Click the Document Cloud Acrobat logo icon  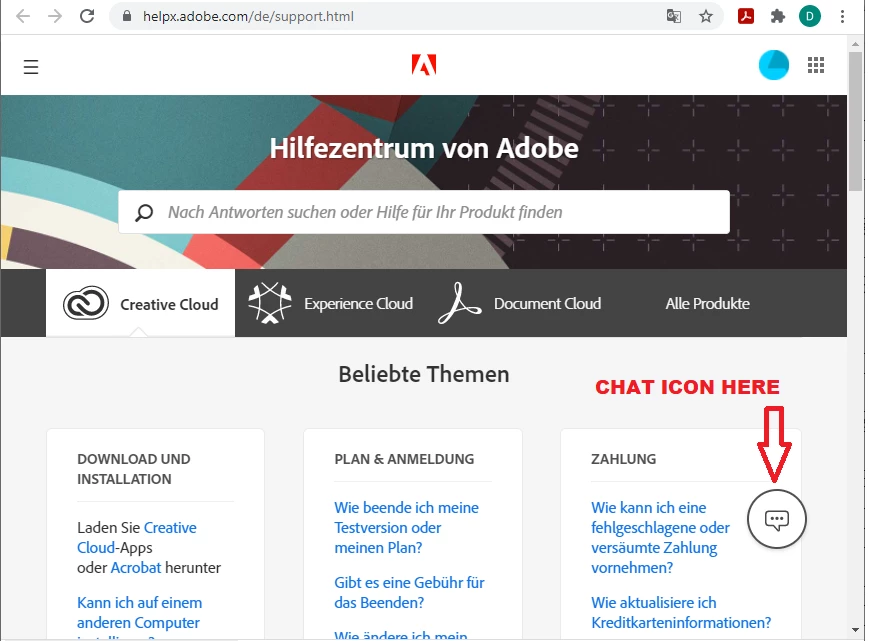(459, 303)
